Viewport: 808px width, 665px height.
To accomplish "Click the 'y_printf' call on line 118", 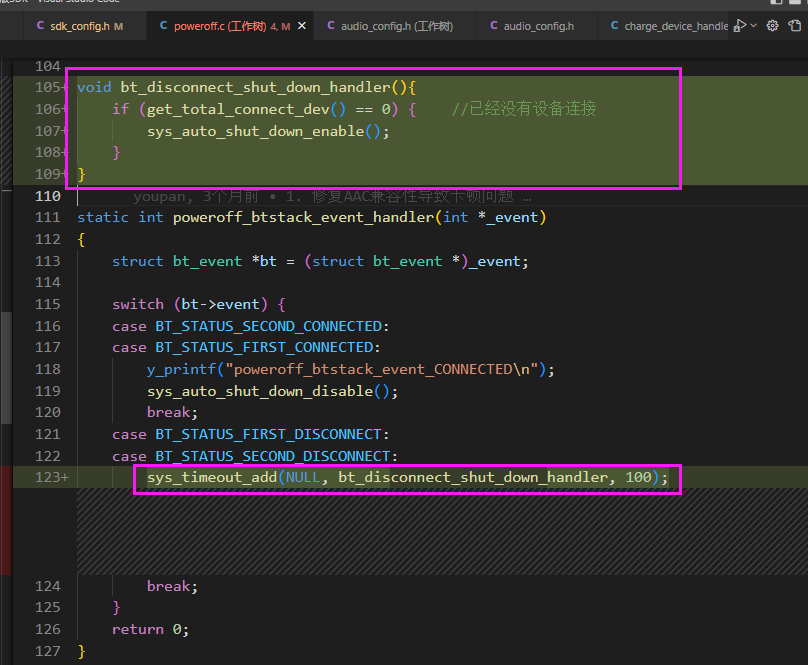I will pos(181,369).
